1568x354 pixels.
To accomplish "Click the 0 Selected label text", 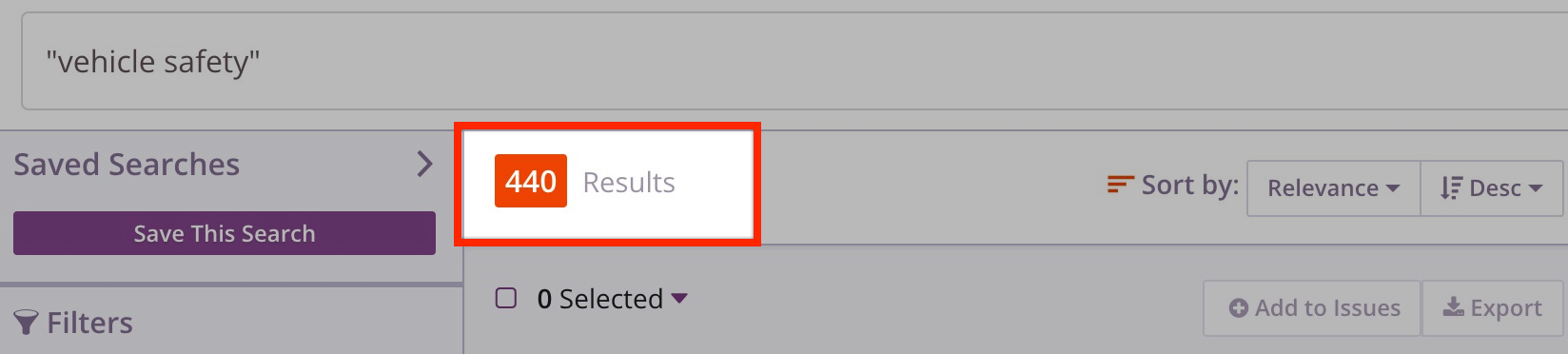I will (600, 299).
